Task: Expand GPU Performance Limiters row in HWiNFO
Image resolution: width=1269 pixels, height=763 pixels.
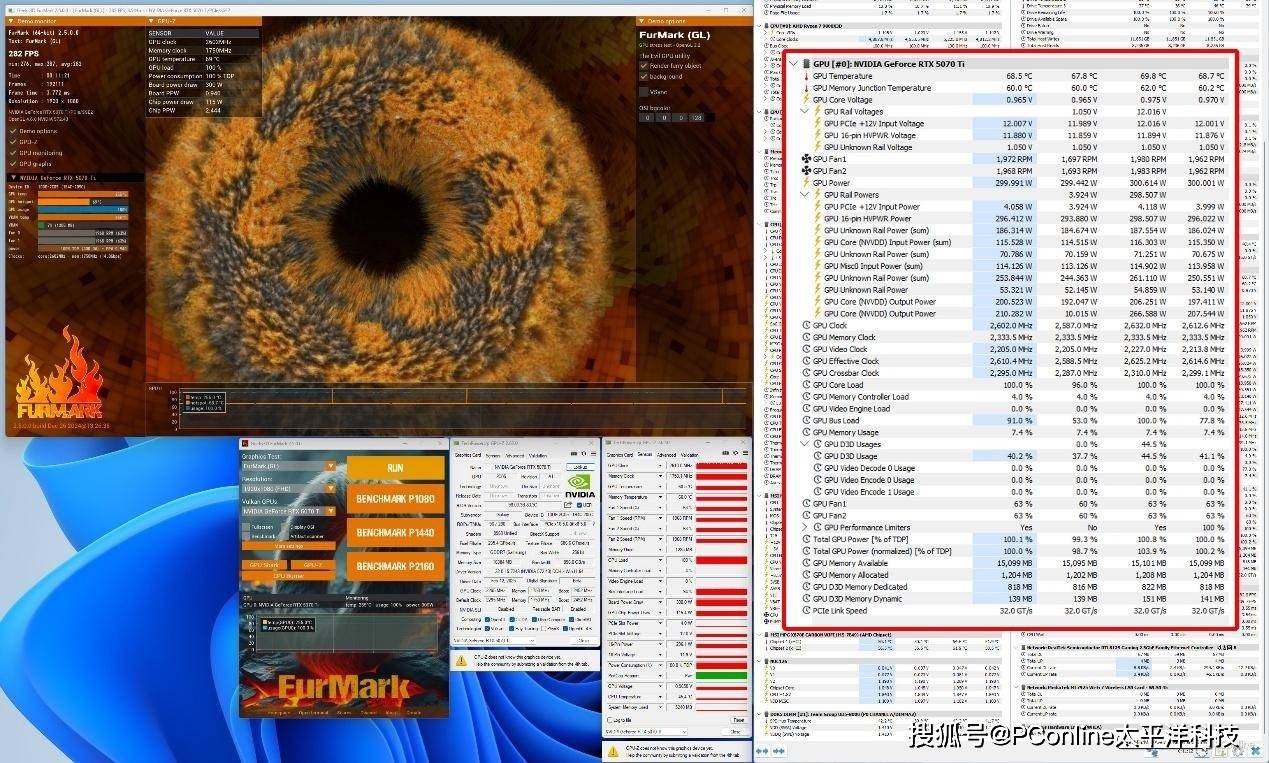Action: (806, 527)
